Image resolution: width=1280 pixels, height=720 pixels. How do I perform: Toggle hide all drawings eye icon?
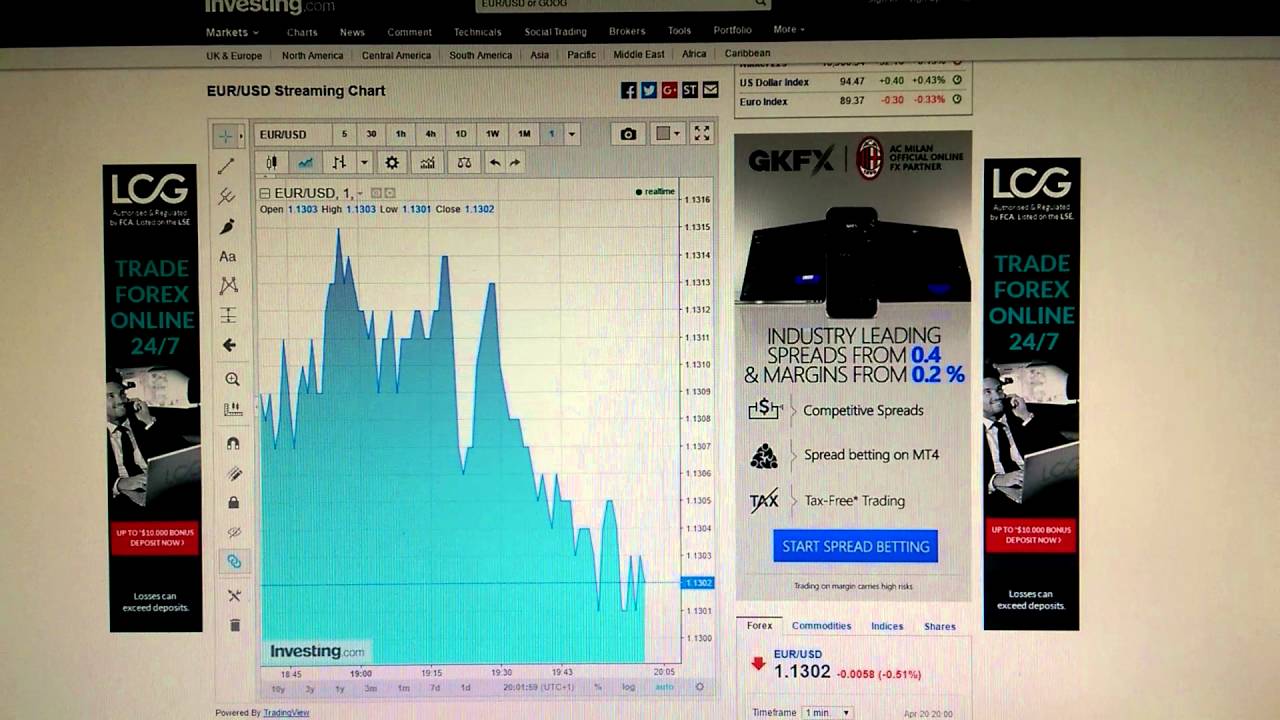pyautogui.click(x=234, y=532)
